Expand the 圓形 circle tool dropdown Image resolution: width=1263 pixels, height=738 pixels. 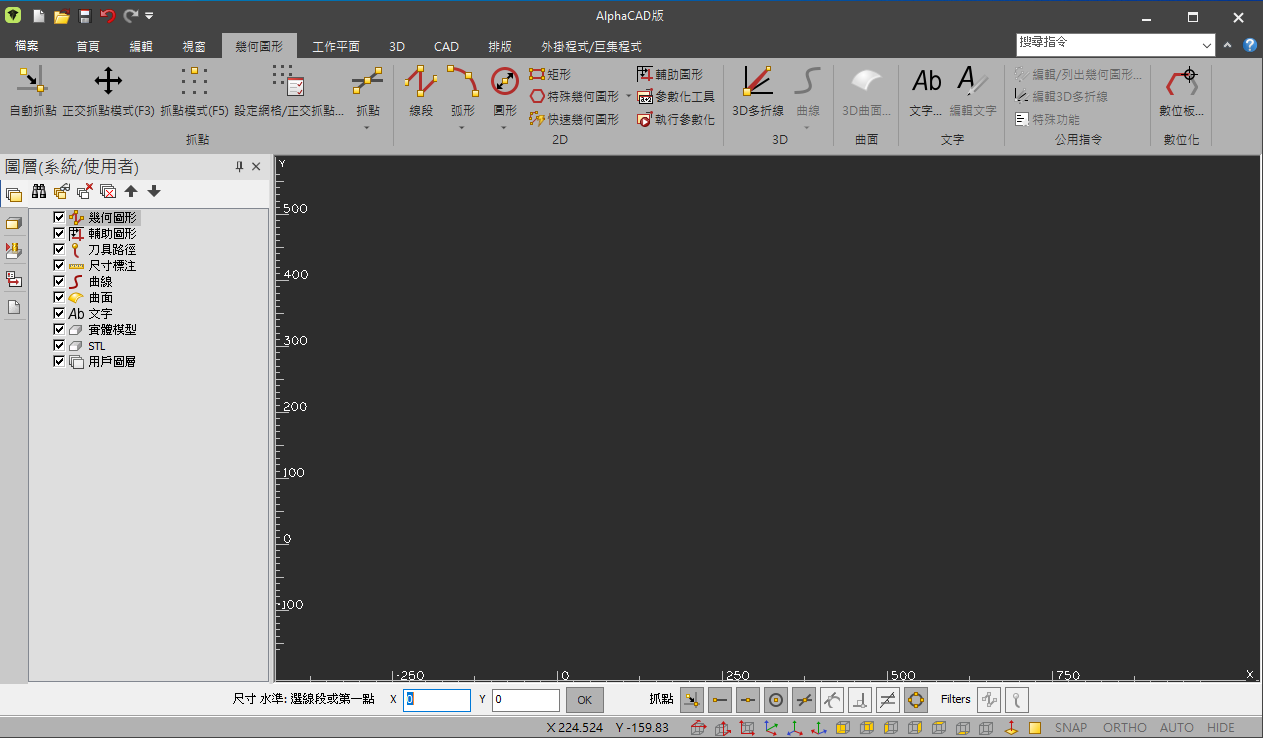(504, 128)
